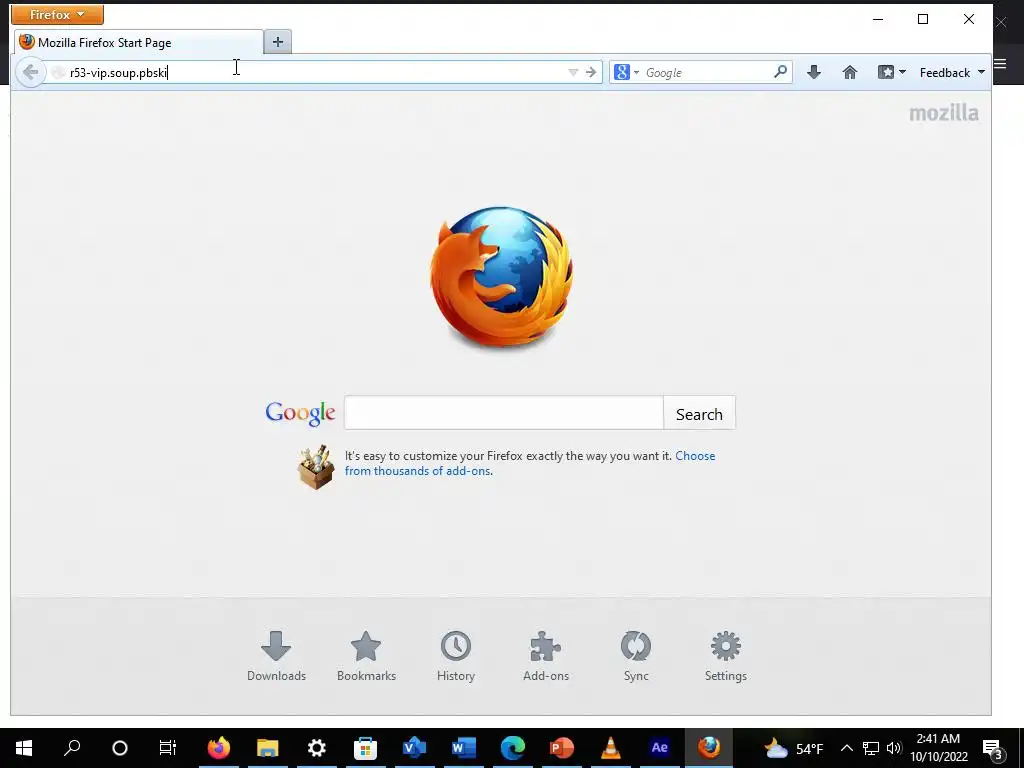Open clock showing 2:41 AM
Screen dimensions: 1024x768
point(938,748)
